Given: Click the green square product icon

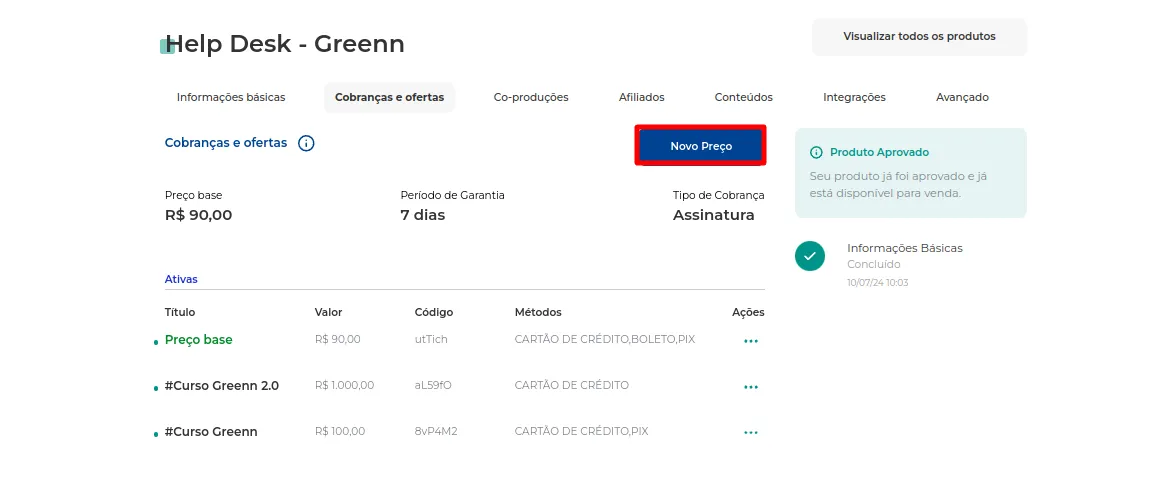Looking at the screenshot, I should (x=167, y=46).
